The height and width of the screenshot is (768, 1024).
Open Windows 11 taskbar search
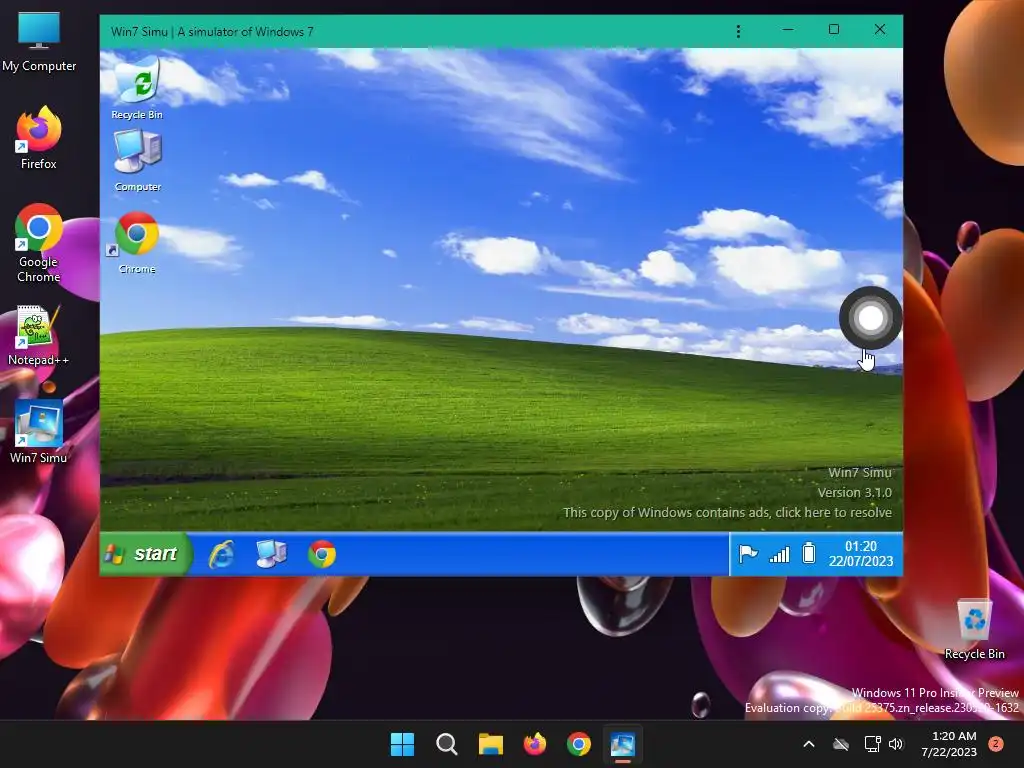447,744
